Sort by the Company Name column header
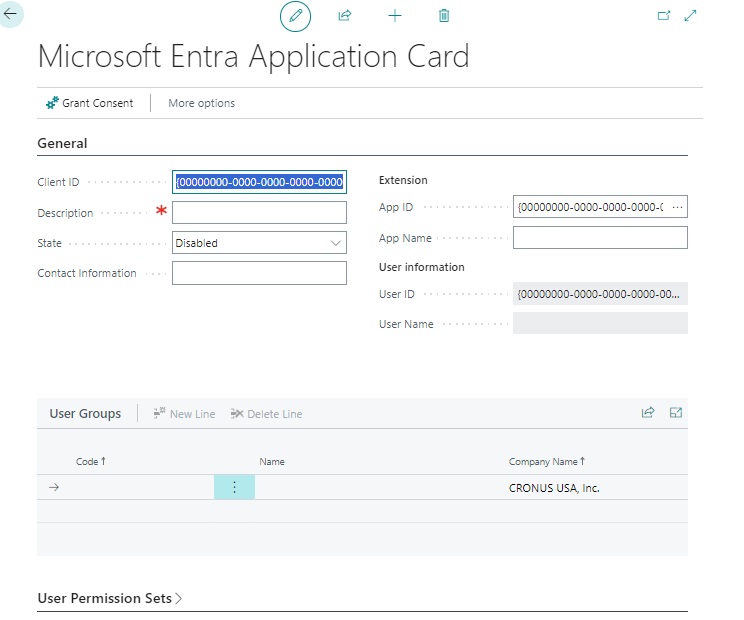 point(547,461)
